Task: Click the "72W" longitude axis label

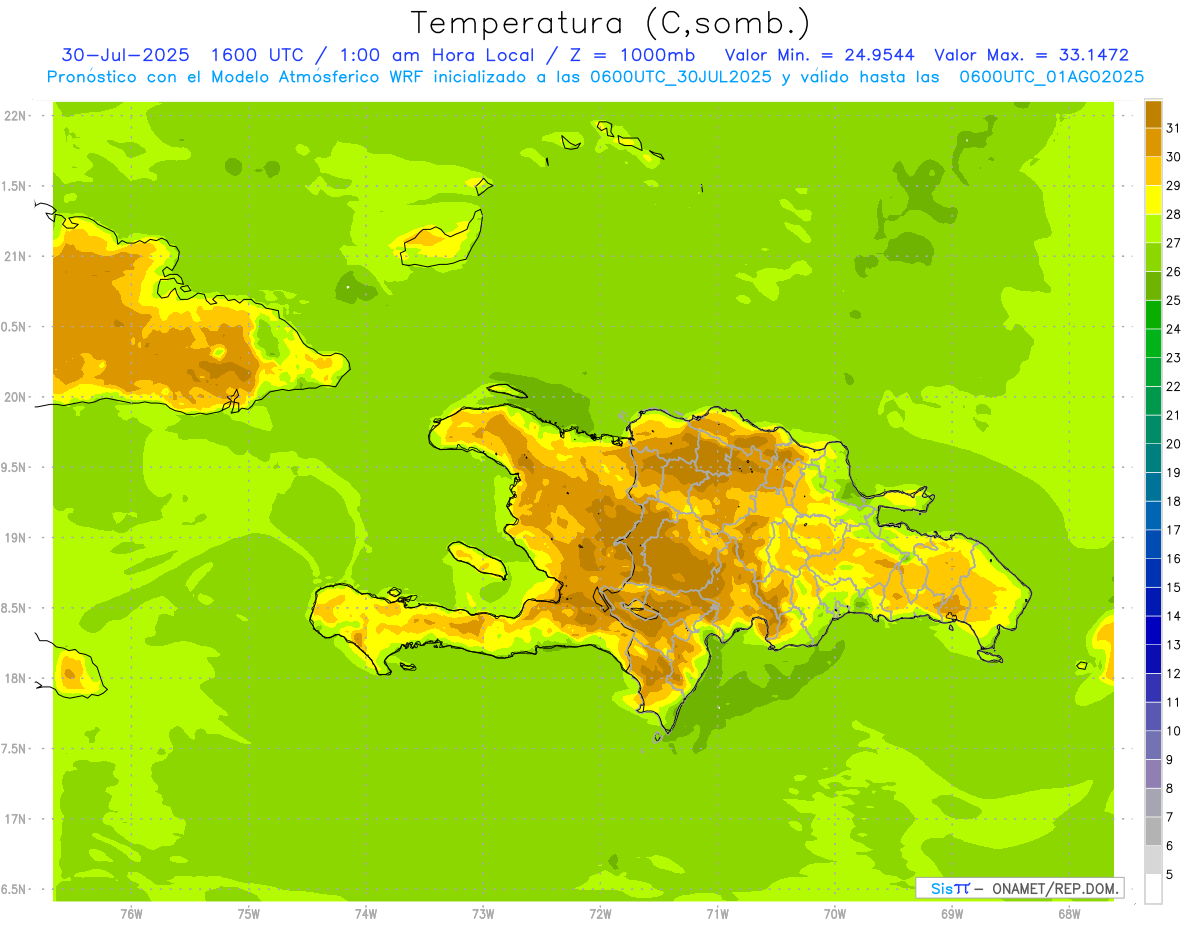Action: 600,914
